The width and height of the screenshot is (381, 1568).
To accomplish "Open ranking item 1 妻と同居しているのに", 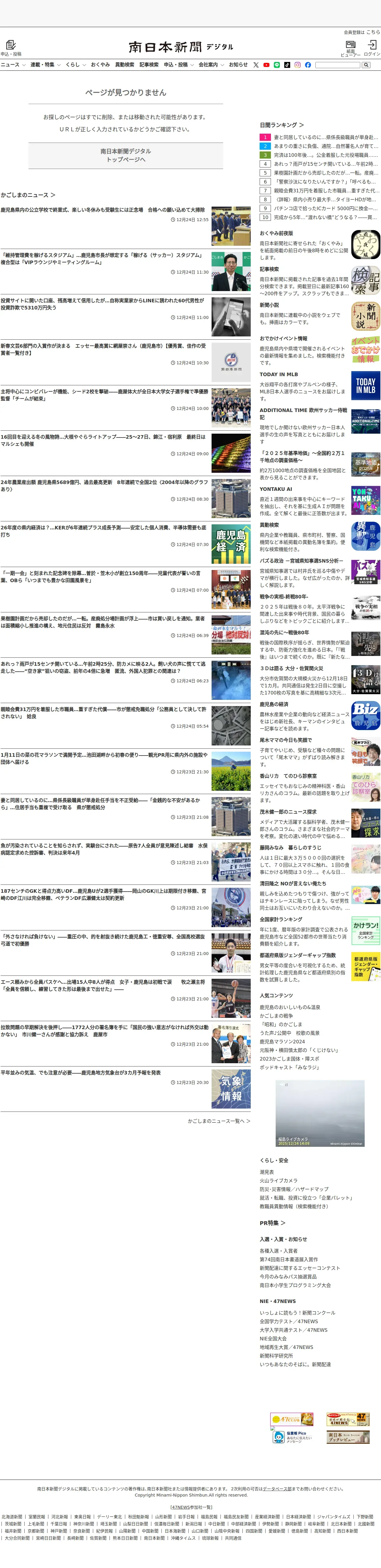I will click(326, 138).
